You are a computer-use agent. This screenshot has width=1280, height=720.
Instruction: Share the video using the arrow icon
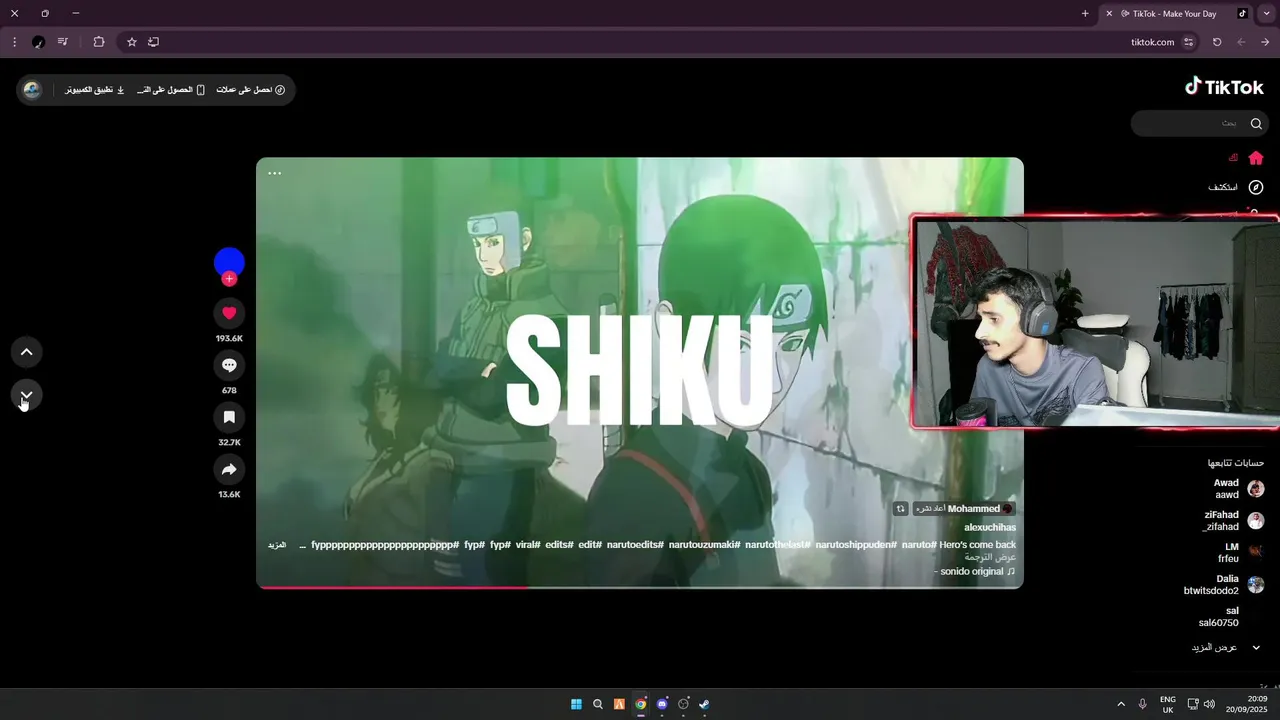tap(229, 469)
